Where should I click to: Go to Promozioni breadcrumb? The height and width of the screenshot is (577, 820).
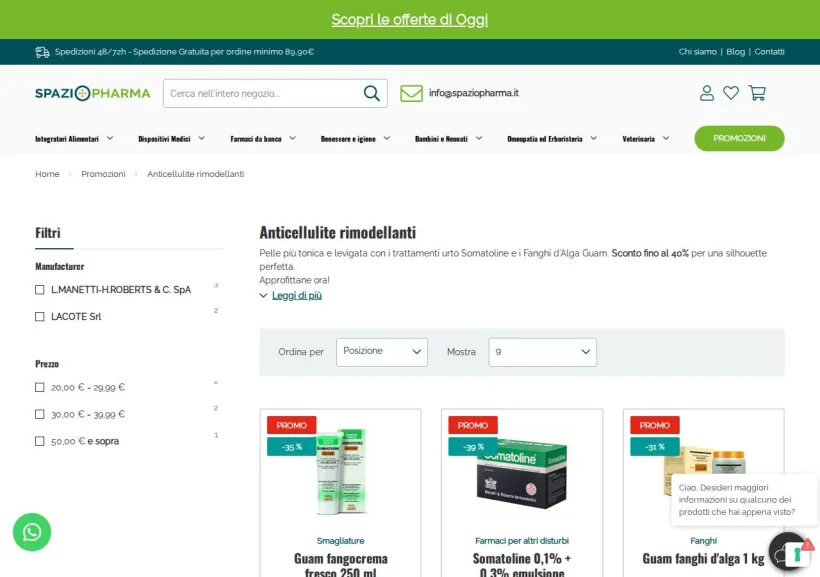click(103, 174)
